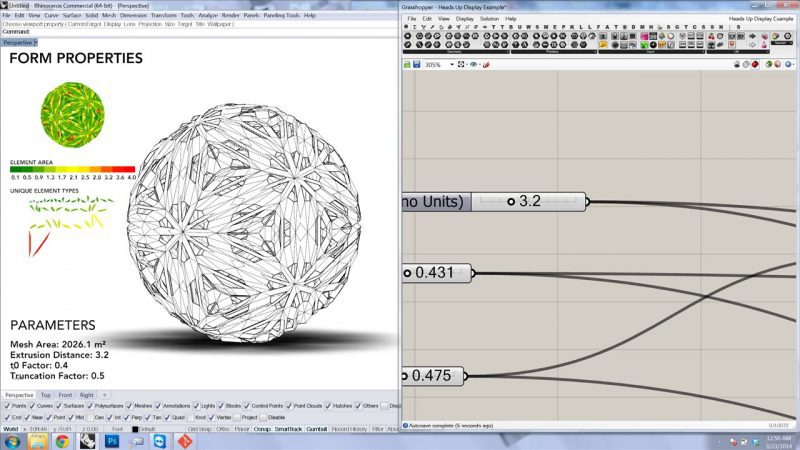Open Google Chrome from the taskbar
800x450 pixels.
pyautogui.click(x=62, y=440)
